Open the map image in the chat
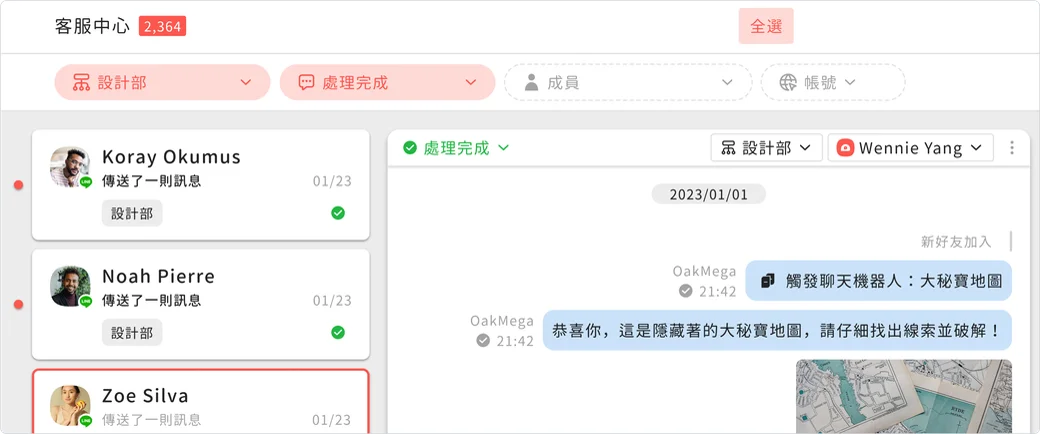The width and height of the screenshot is (1040, 434). [904, 397]
